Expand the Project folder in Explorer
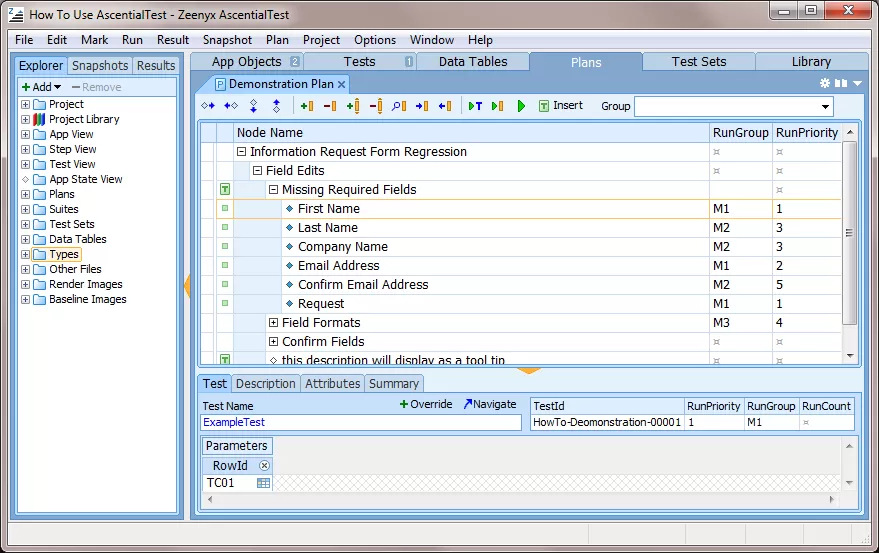The width and height of the screenshot is (879, 553). [25, 104]
